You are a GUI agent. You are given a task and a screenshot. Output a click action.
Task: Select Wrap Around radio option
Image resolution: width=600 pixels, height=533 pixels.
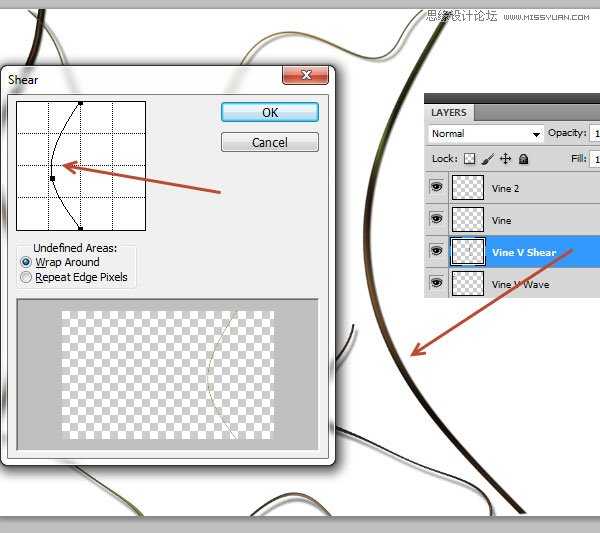pos(26,262)
